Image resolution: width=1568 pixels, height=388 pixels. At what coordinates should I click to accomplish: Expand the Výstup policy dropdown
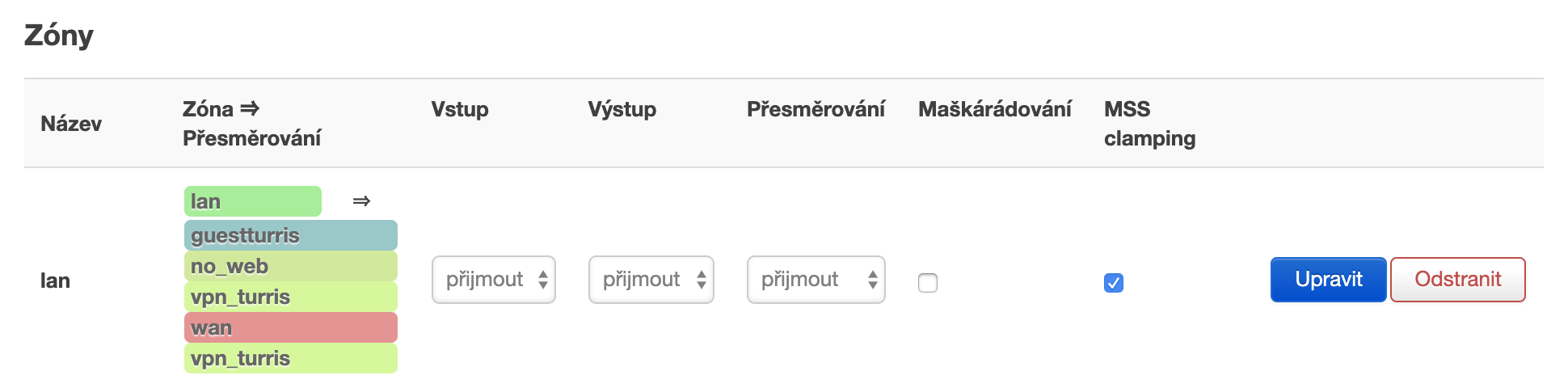coord(651,280)
